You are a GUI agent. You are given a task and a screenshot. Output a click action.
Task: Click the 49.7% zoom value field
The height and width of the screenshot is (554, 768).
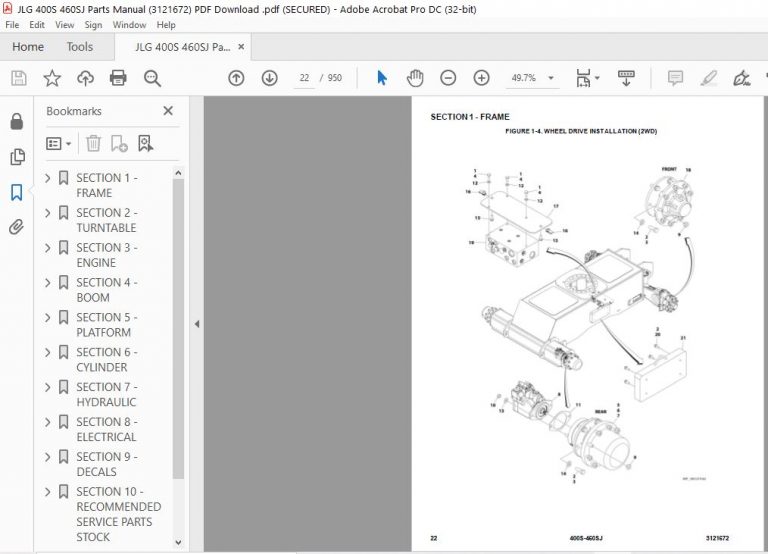tap(524, 78)
